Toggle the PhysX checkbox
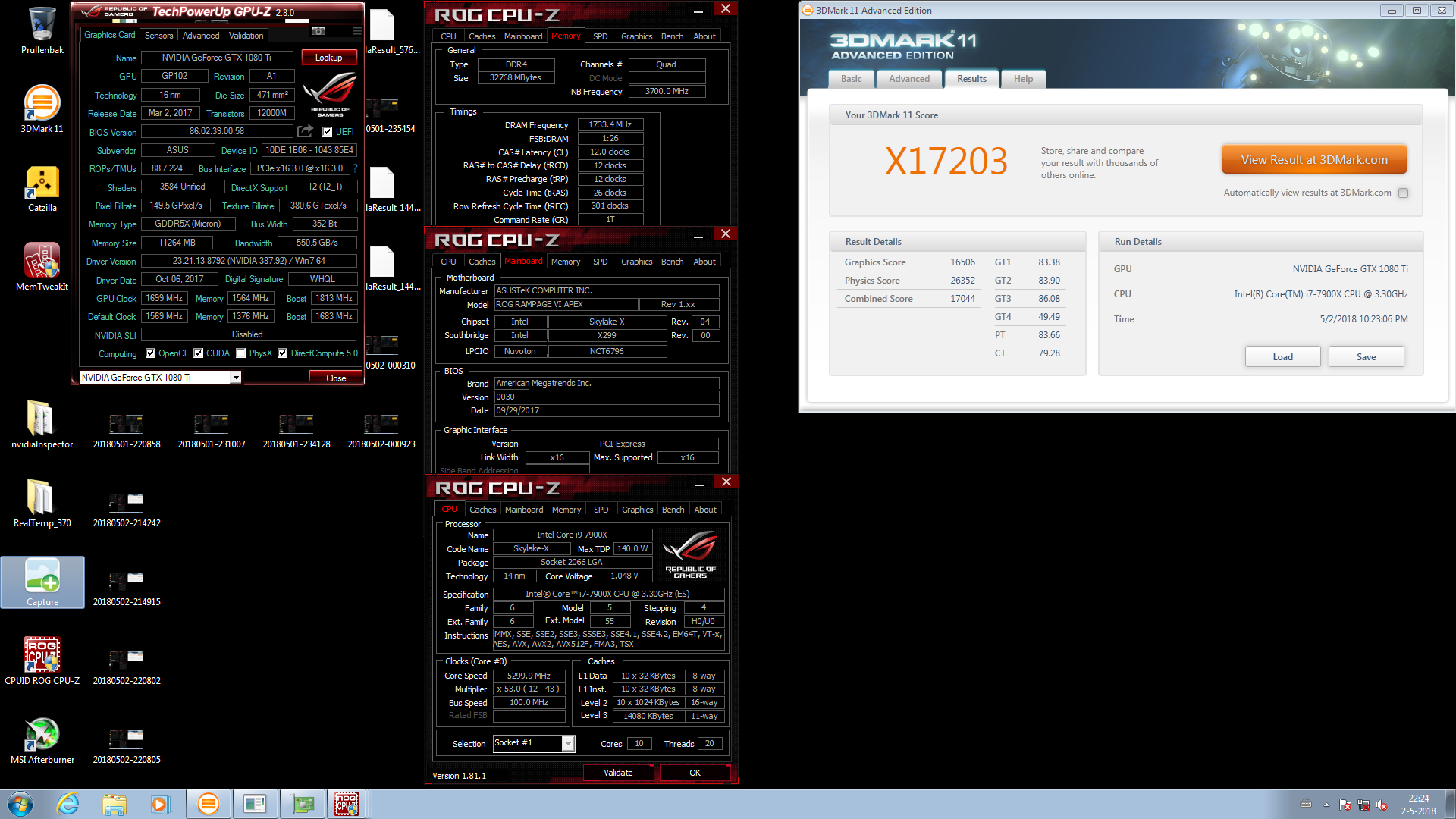Image resolution: width=1456 pixels, height=819 pixels. click(240, 353)
